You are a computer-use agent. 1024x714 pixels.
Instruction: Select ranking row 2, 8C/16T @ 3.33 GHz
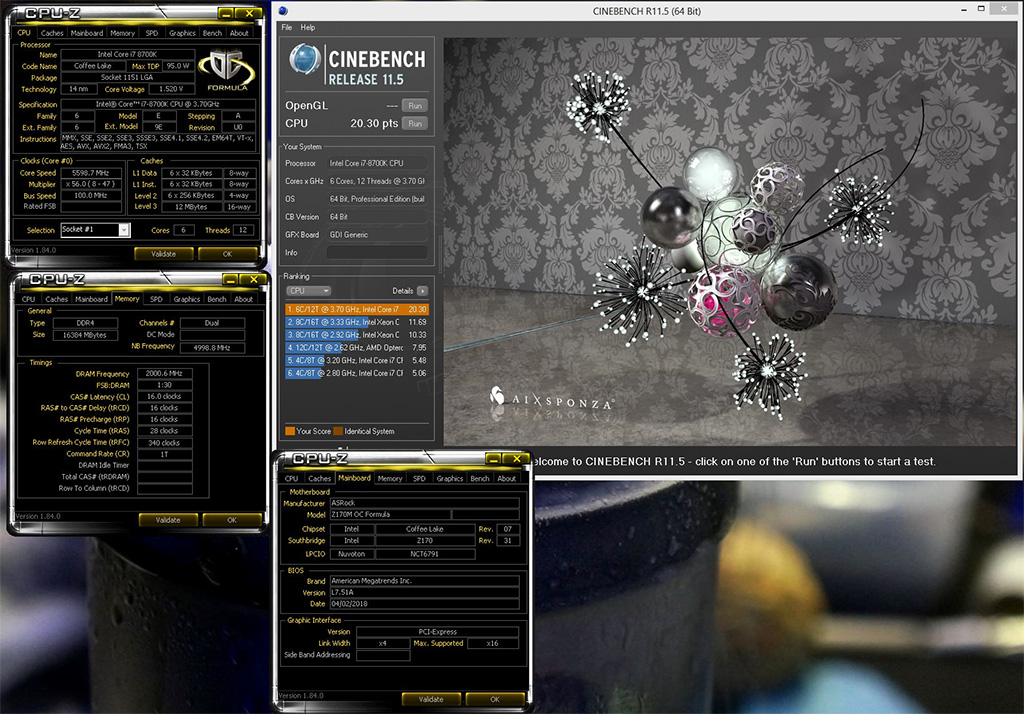[357, 322]
